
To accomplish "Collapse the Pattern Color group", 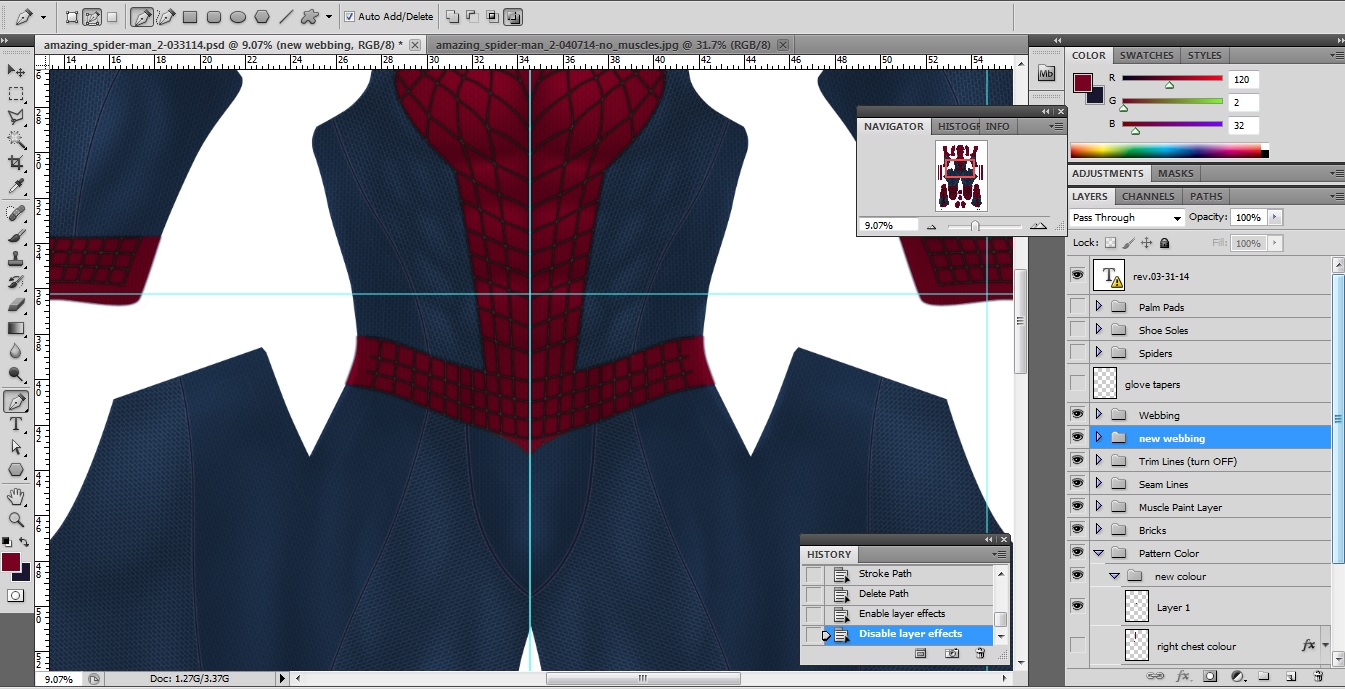I will [x=1099, y=553].
